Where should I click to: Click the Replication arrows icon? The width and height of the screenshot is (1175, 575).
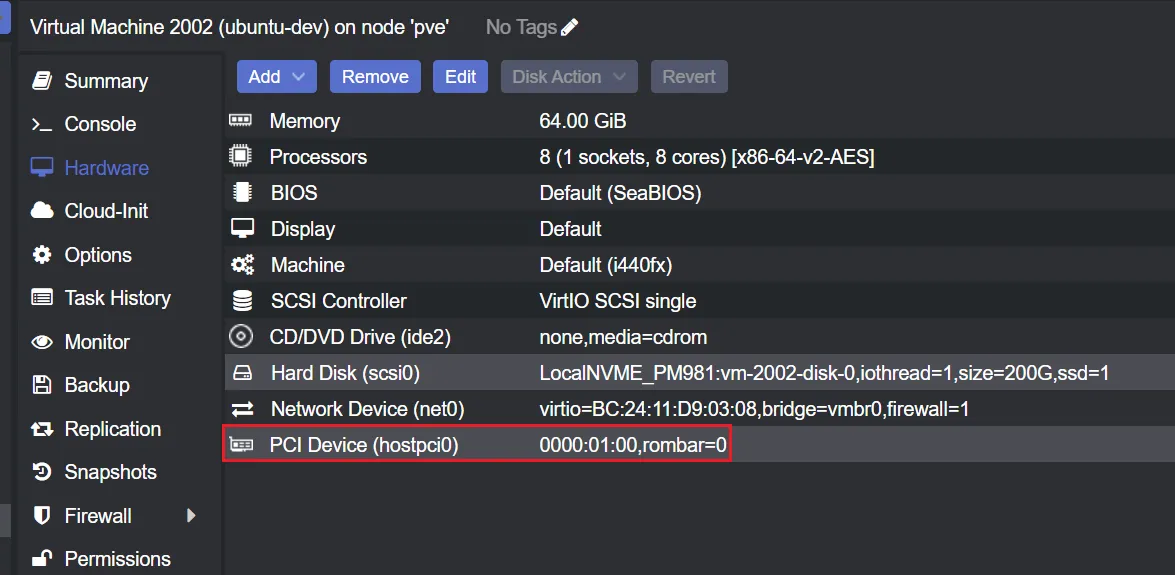coord(42,429)
